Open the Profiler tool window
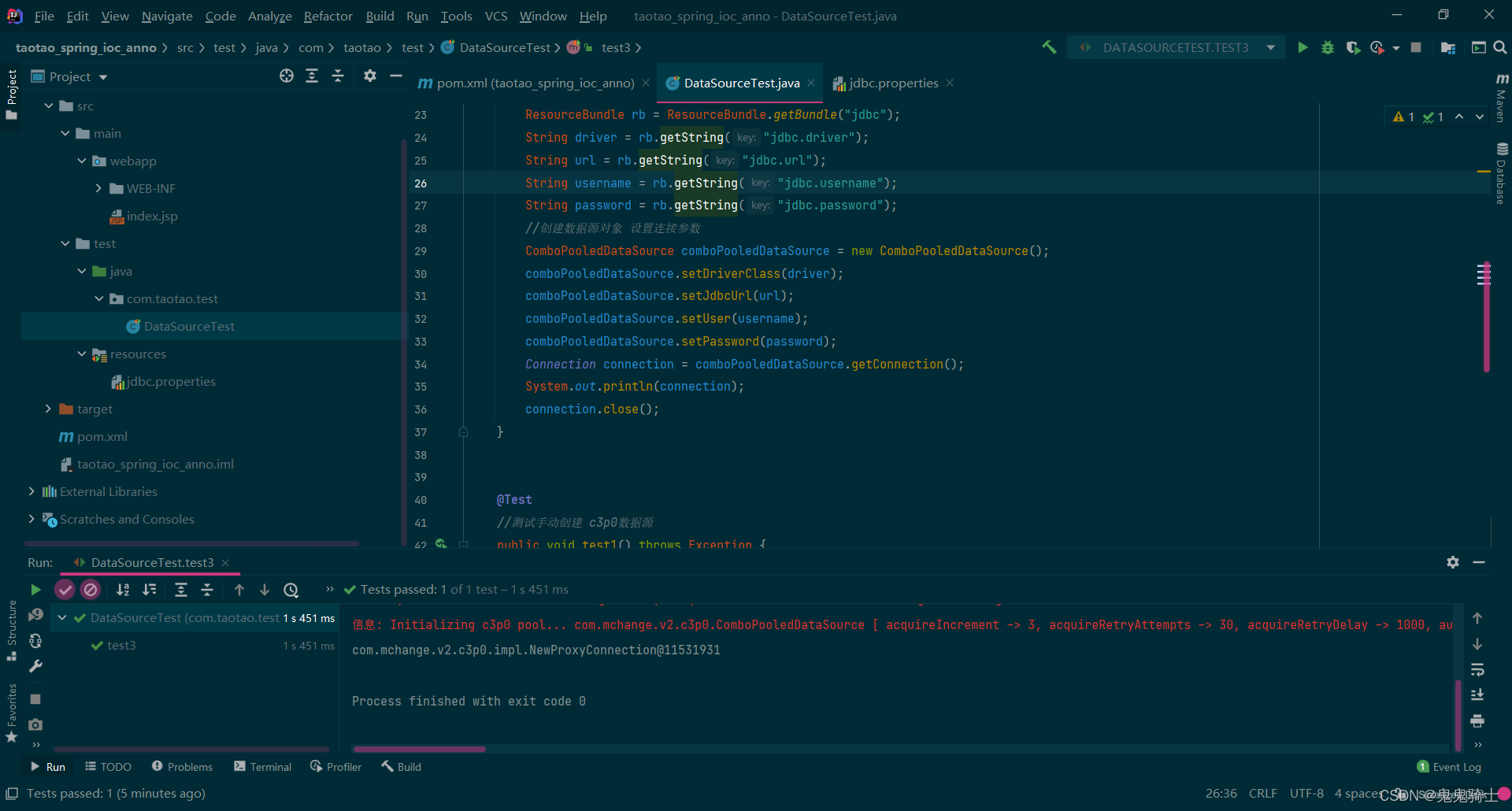Screen dimensions: 1512x811 (x=336, y=767)
